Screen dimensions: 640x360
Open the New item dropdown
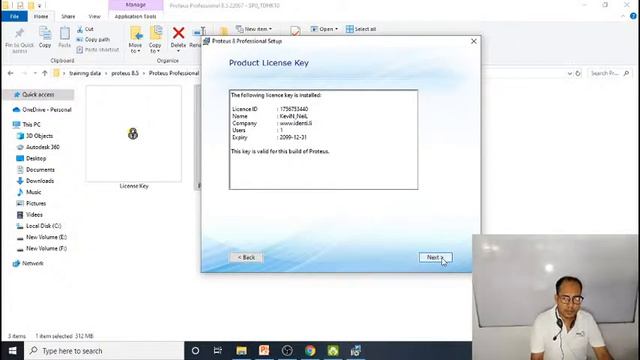point(254,29)
